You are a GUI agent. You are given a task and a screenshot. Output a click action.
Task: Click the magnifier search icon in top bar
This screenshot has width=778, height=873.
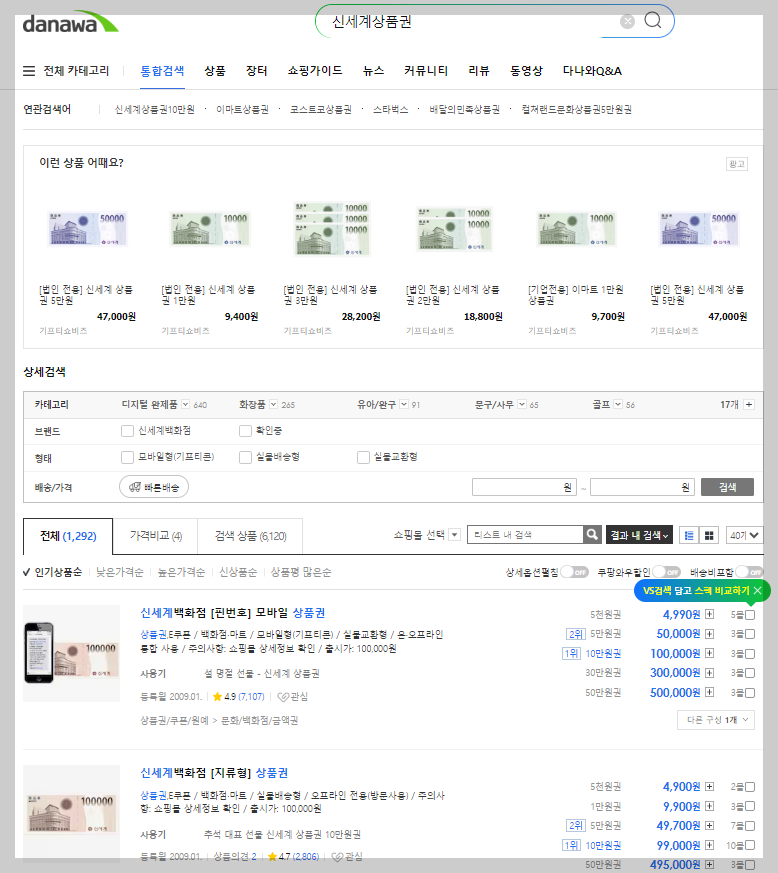(x=653, y=21)
